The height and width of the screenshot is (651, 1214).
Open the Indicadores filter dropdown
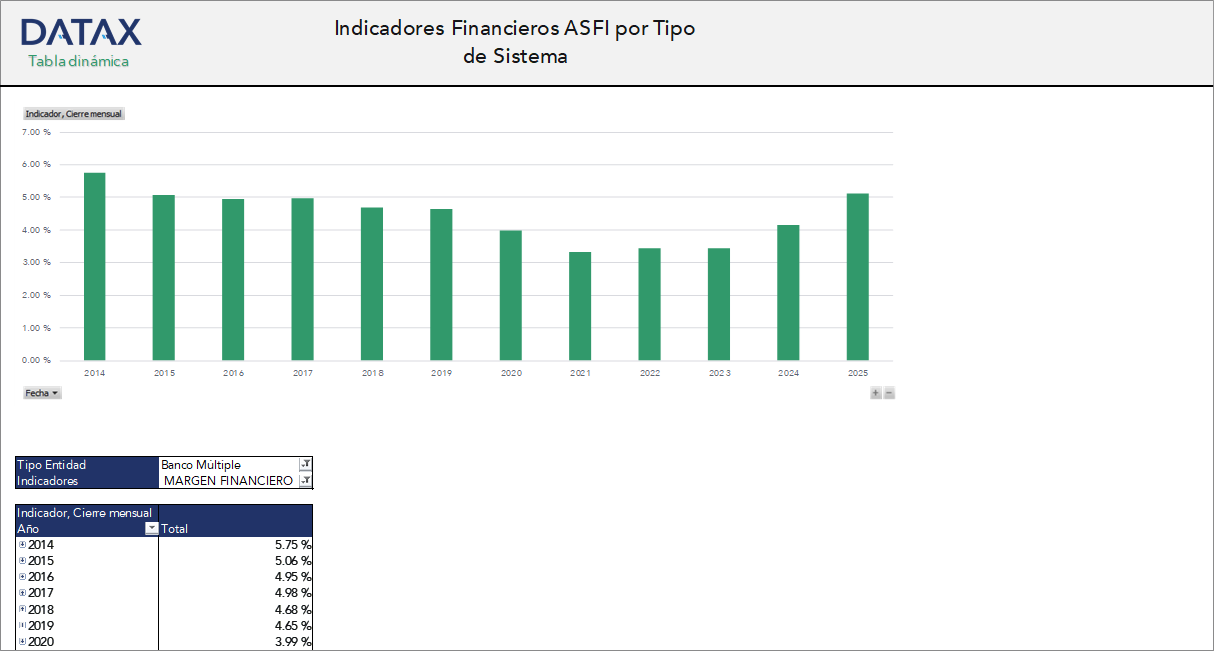(x=305, y=480)
